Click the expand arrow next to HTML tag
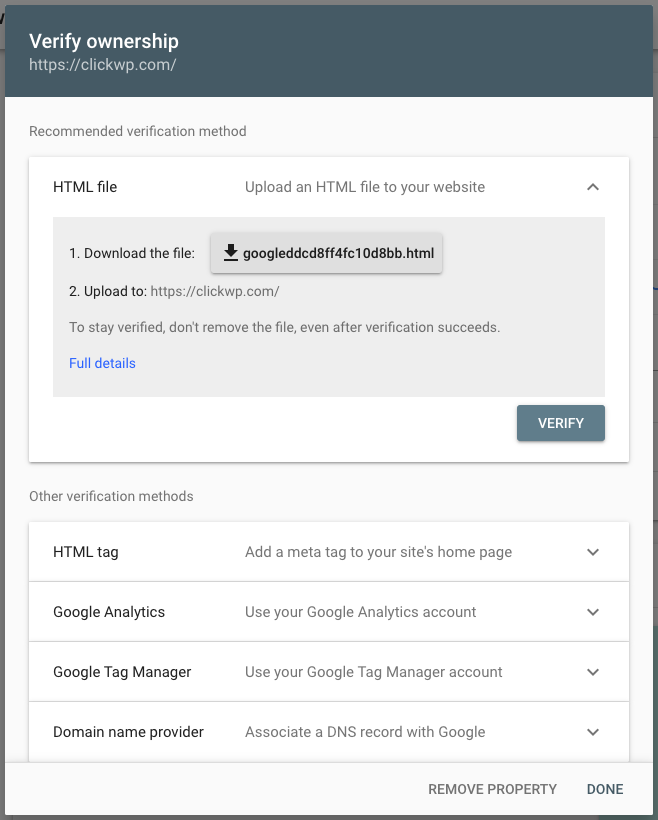This screenshot has width=658, height=820. point(592,551)
